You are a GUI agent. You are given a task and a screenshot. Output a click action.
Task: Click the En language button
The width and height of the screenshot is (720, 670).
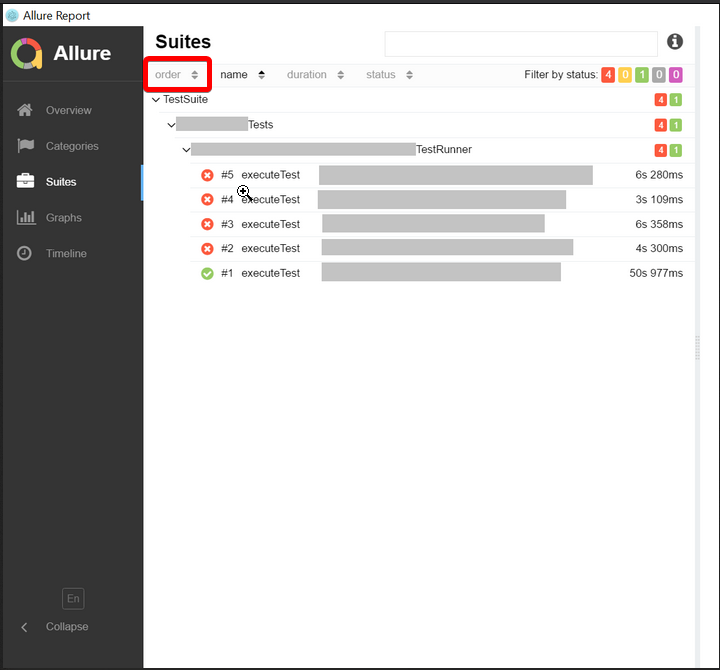73,598
